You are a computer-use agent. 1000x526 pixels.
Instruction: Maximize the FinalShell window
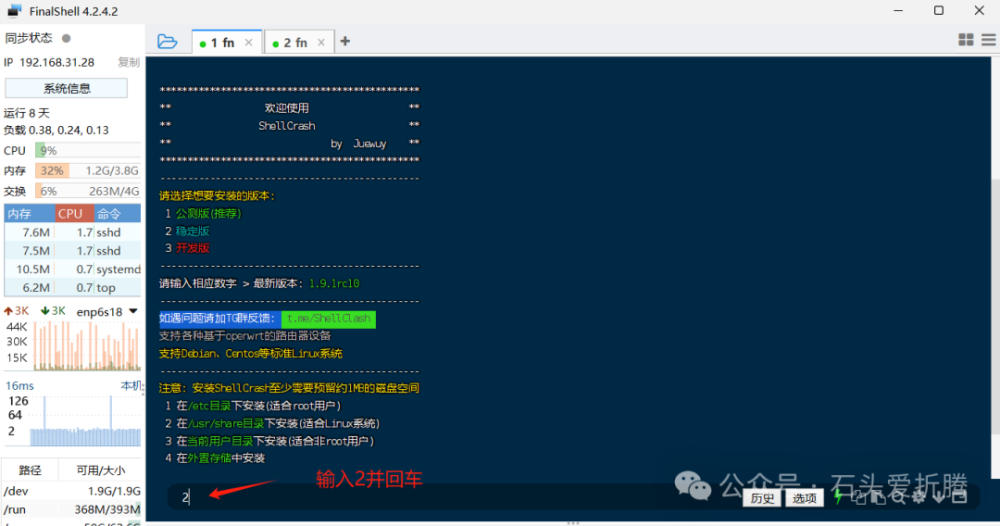939,10
